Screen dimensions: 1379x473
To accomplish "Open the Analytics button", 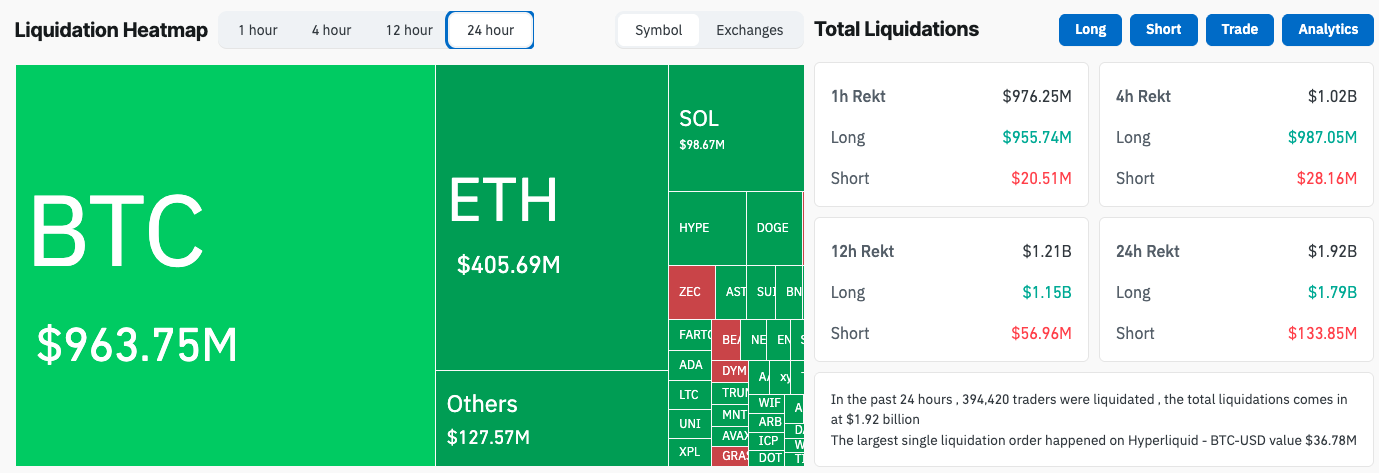I will [x=1328, y=29].
